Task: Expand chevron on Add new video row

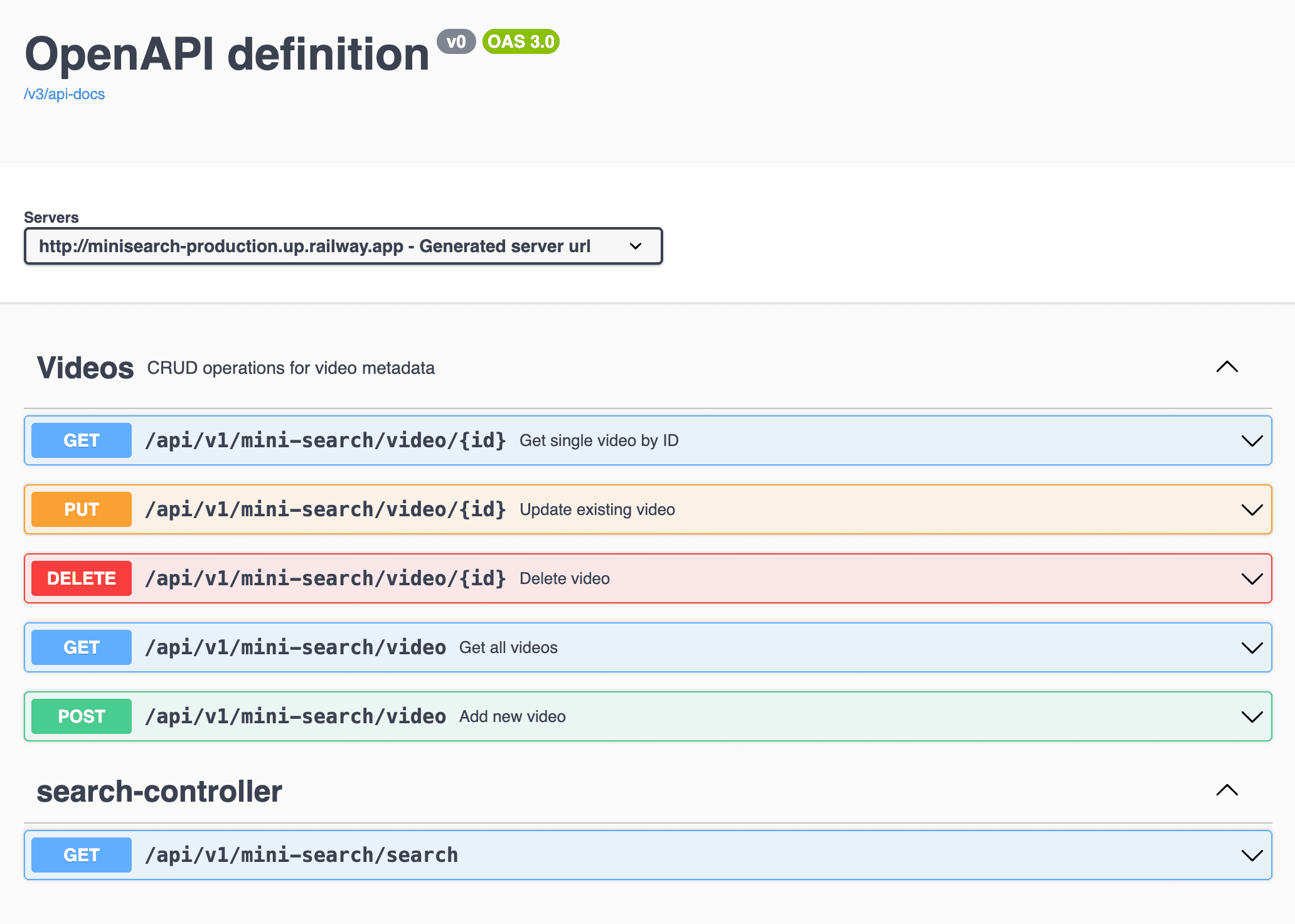Action: [1252, 717]
